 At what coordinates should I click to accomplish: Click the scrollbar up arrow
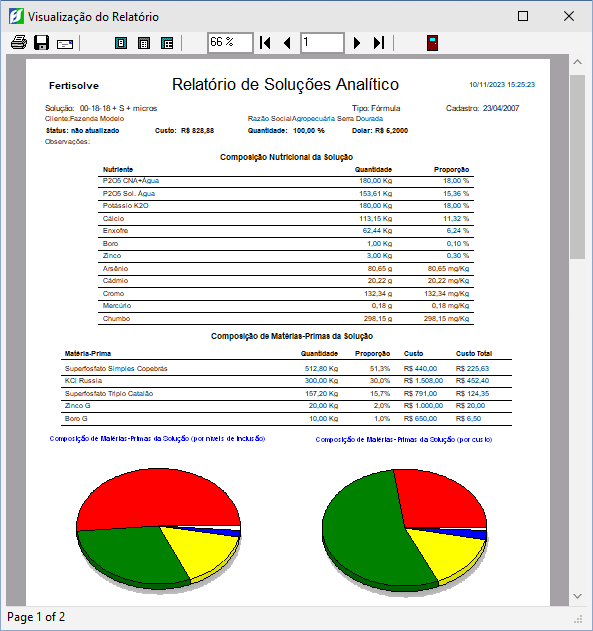coord(577,62)
